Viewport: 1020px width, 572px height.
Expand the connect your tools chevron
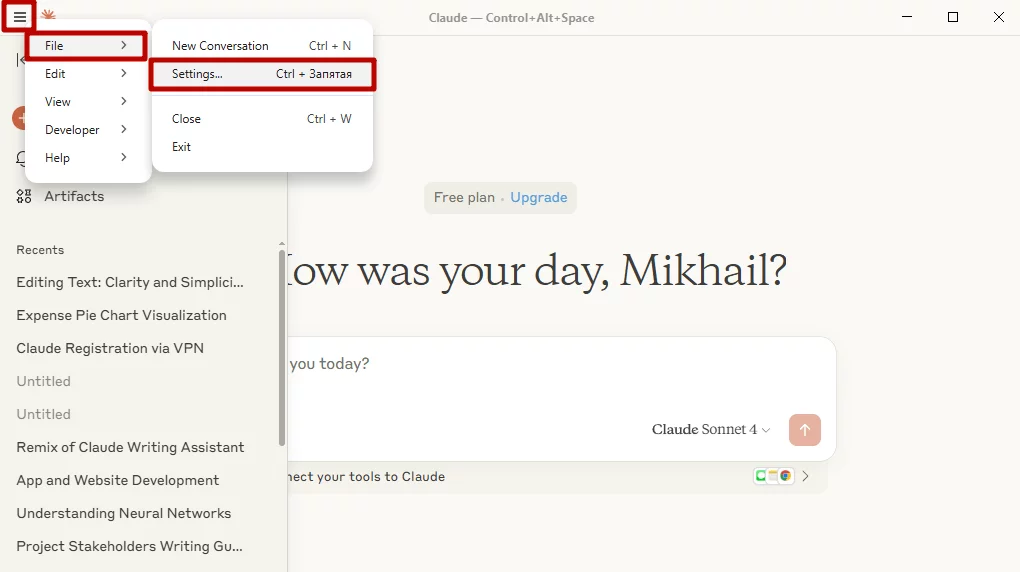(805, 476)
